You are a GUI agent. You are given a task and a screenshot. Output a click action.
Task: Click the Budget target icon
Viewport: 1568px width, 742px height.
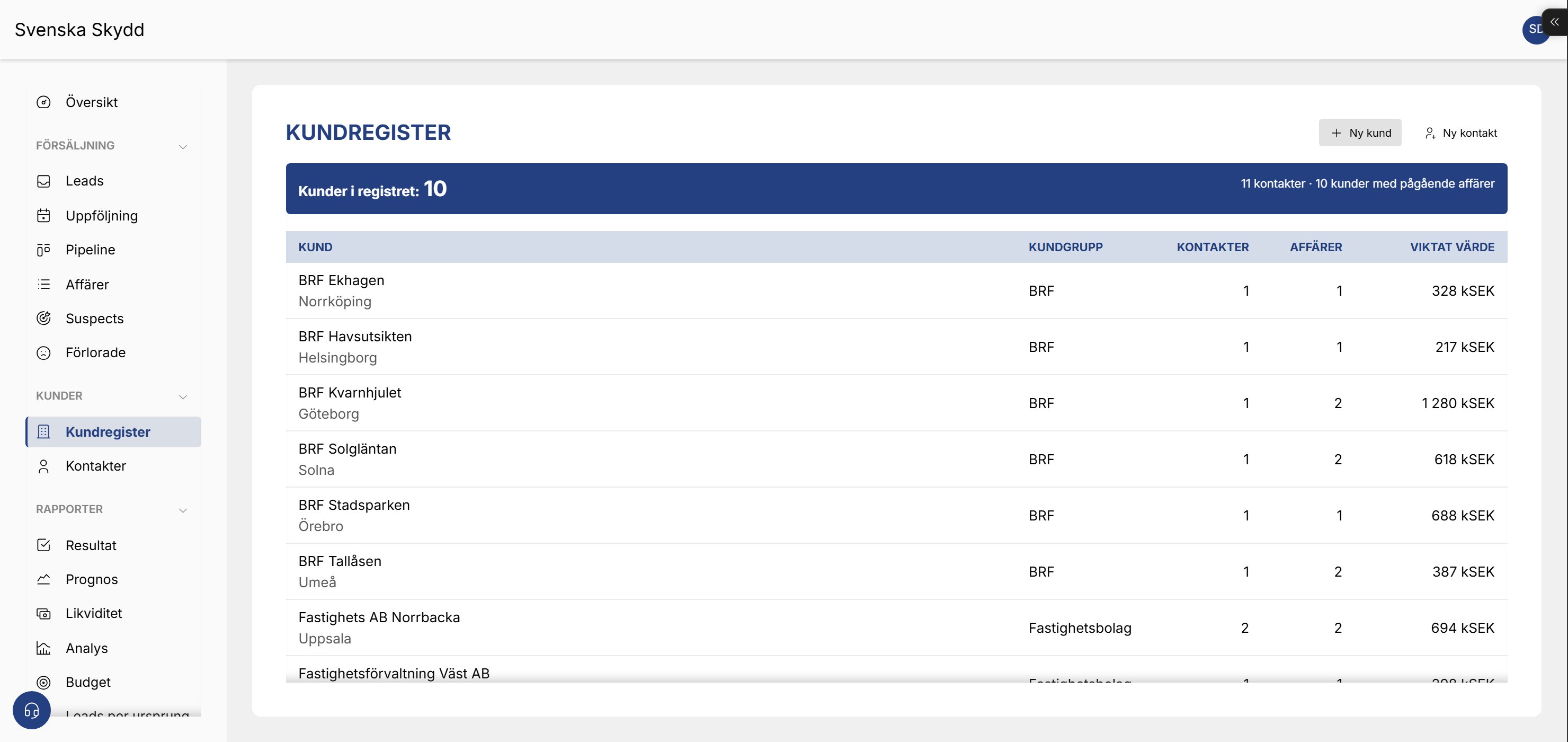(43, 682)
